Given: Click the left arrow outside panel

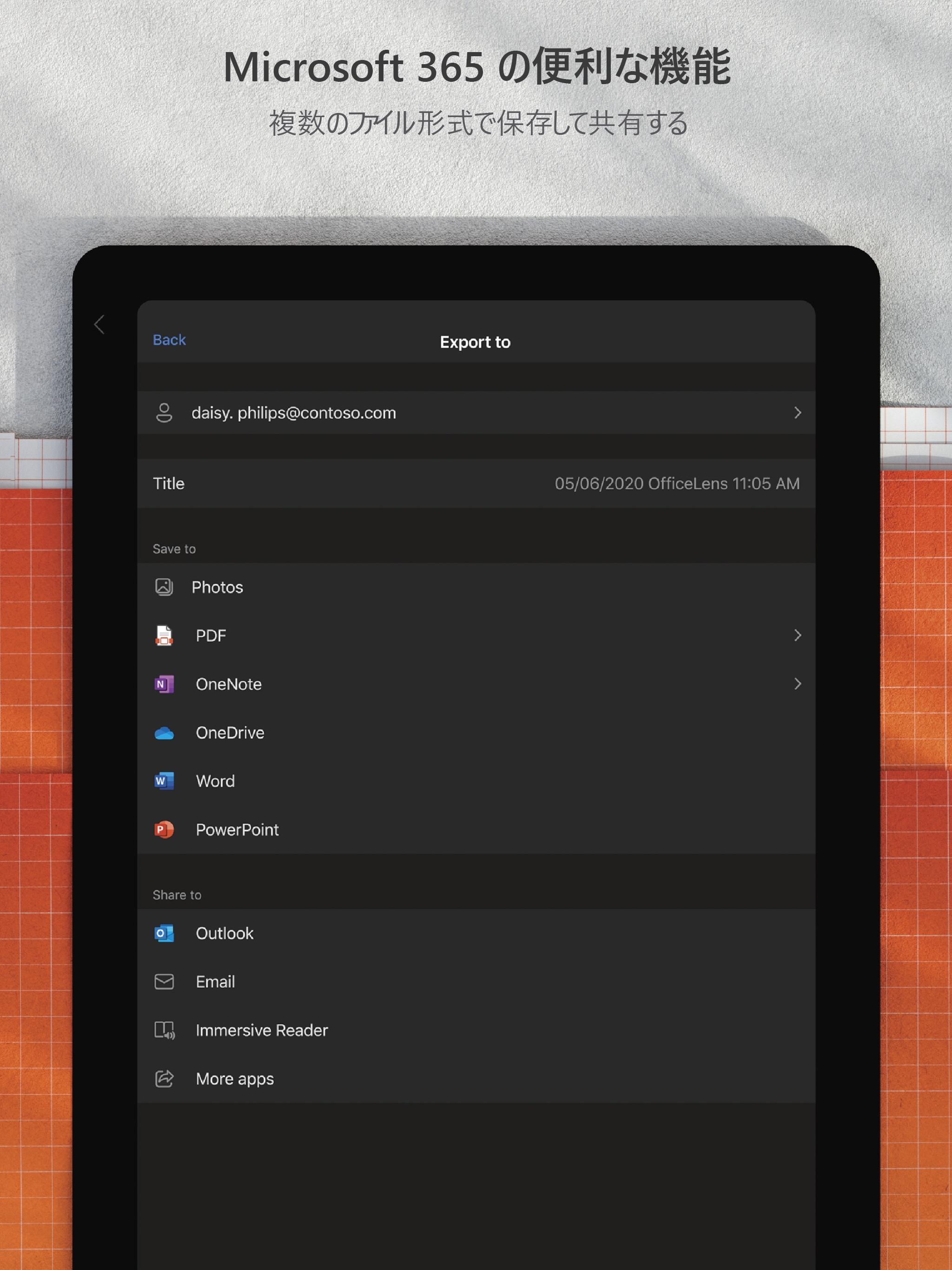Looking at the screenshot, I should [99, 324].
